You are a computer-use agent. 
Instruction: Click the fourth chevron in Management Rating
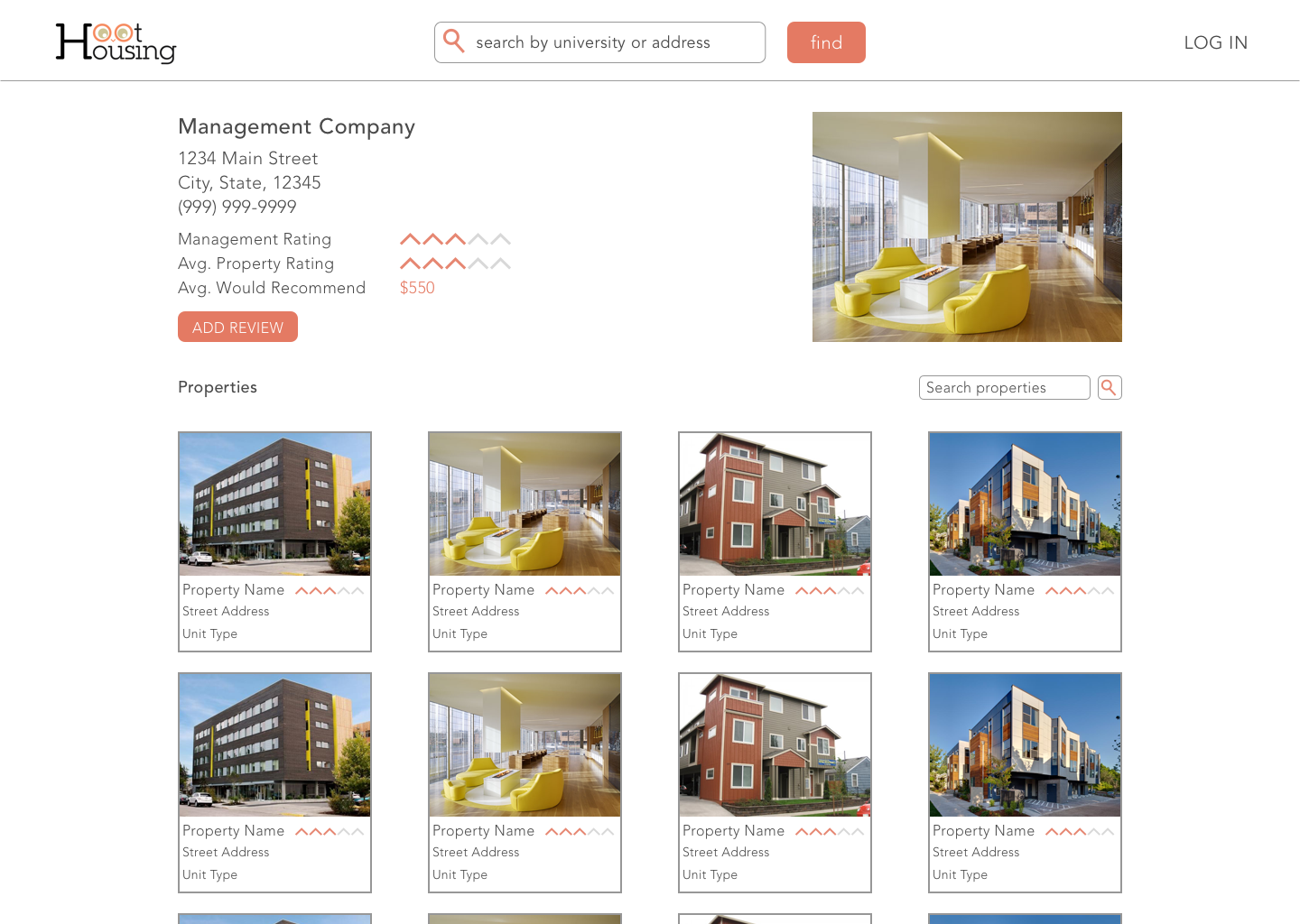click(478, 238)
